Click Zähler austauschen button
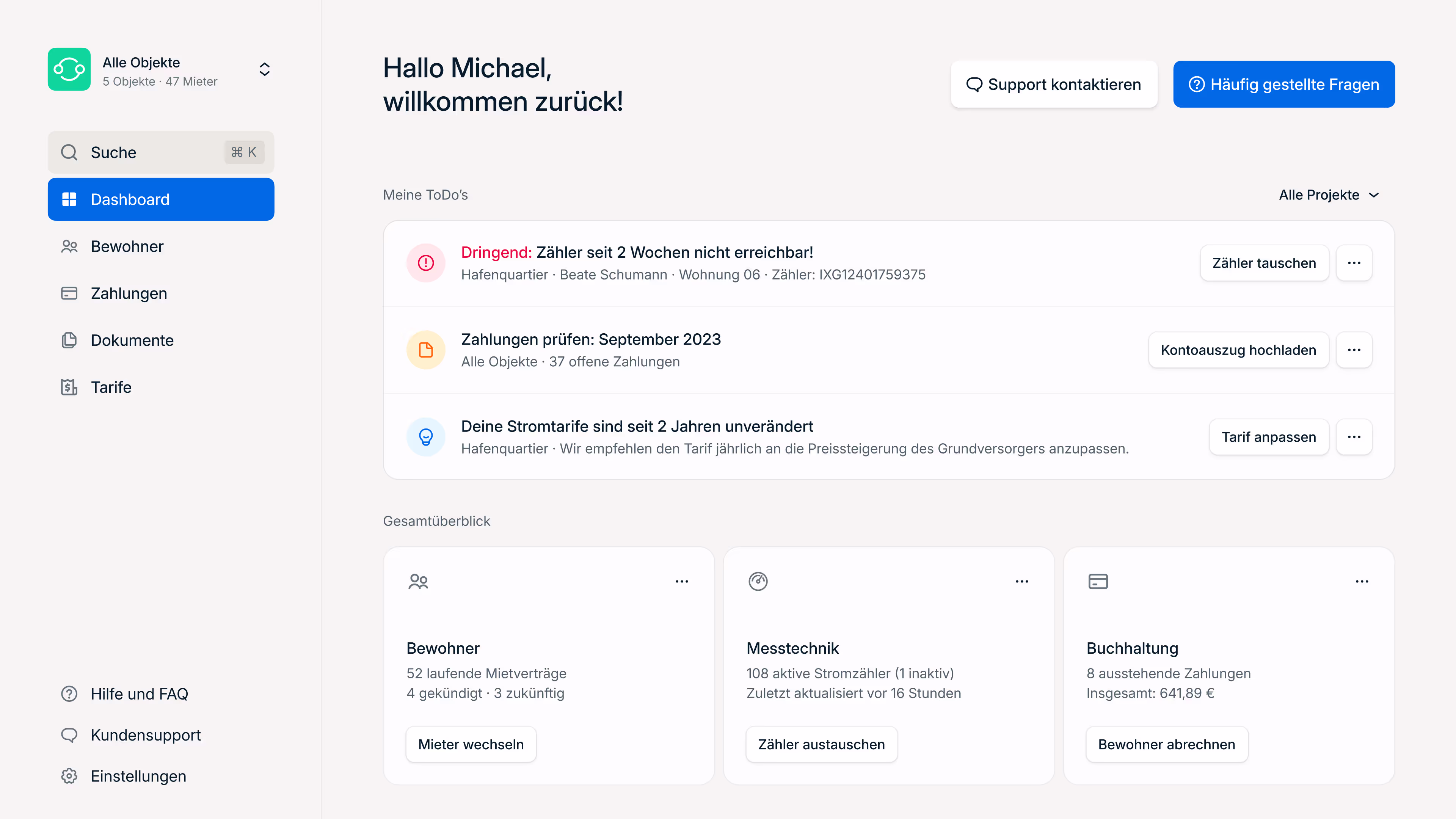Screen dimensions: 1456x819 (821, 744)
